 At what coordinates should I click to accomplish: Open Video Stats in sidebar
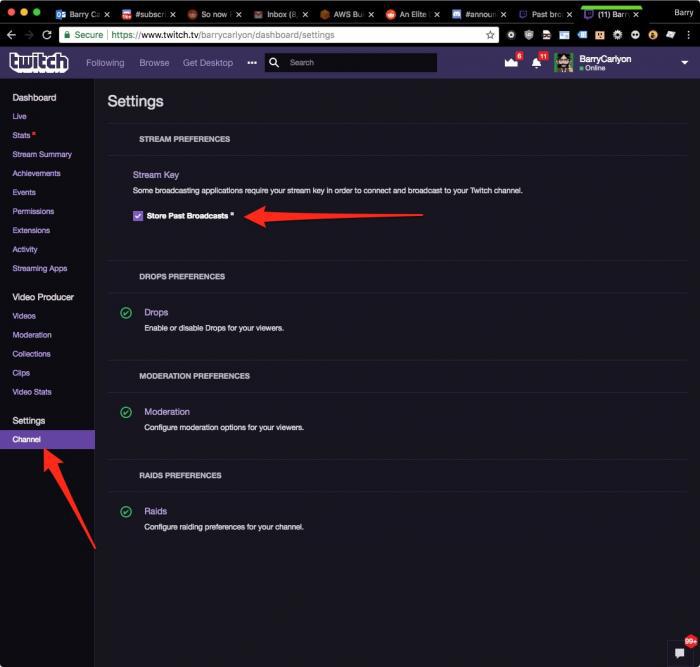tap(32, 392)
